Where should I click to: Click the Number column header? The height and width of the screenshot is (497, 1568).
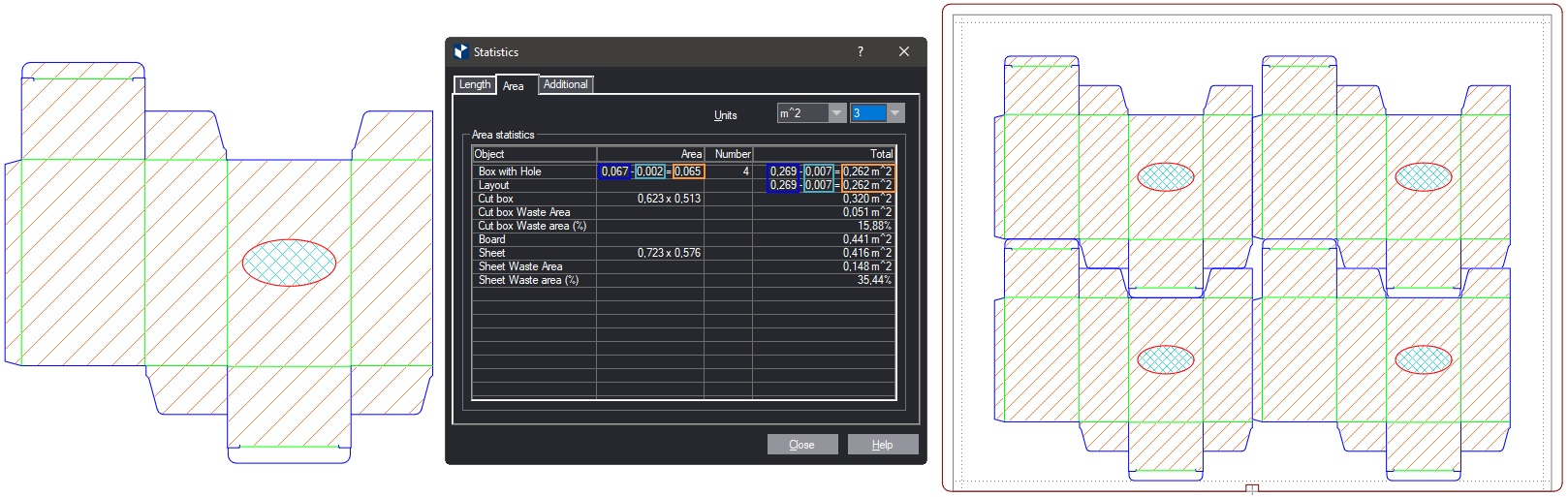tap(733, 154)
